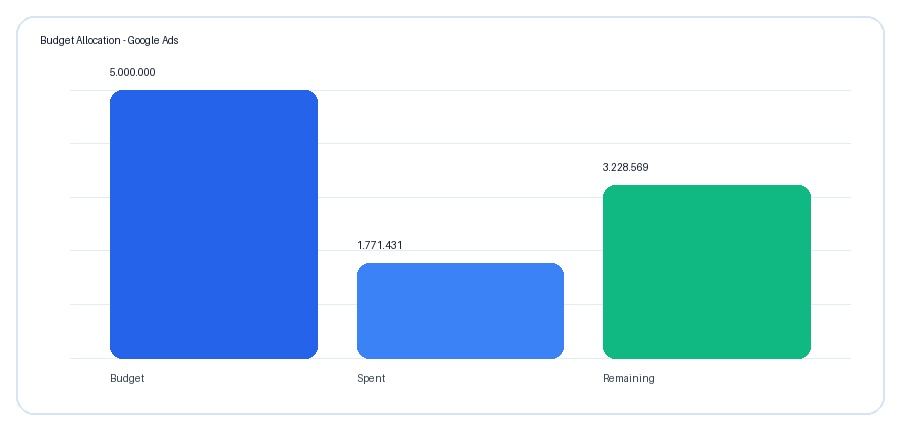Viewport: 900px width, 430px height.
Task: Click the Budget axis label
Action: pos(127,378)
